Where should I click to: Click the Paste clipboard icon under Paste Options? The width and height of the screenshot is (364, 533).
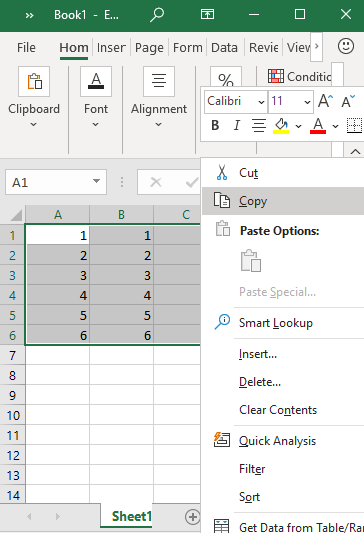pos(251,261)
